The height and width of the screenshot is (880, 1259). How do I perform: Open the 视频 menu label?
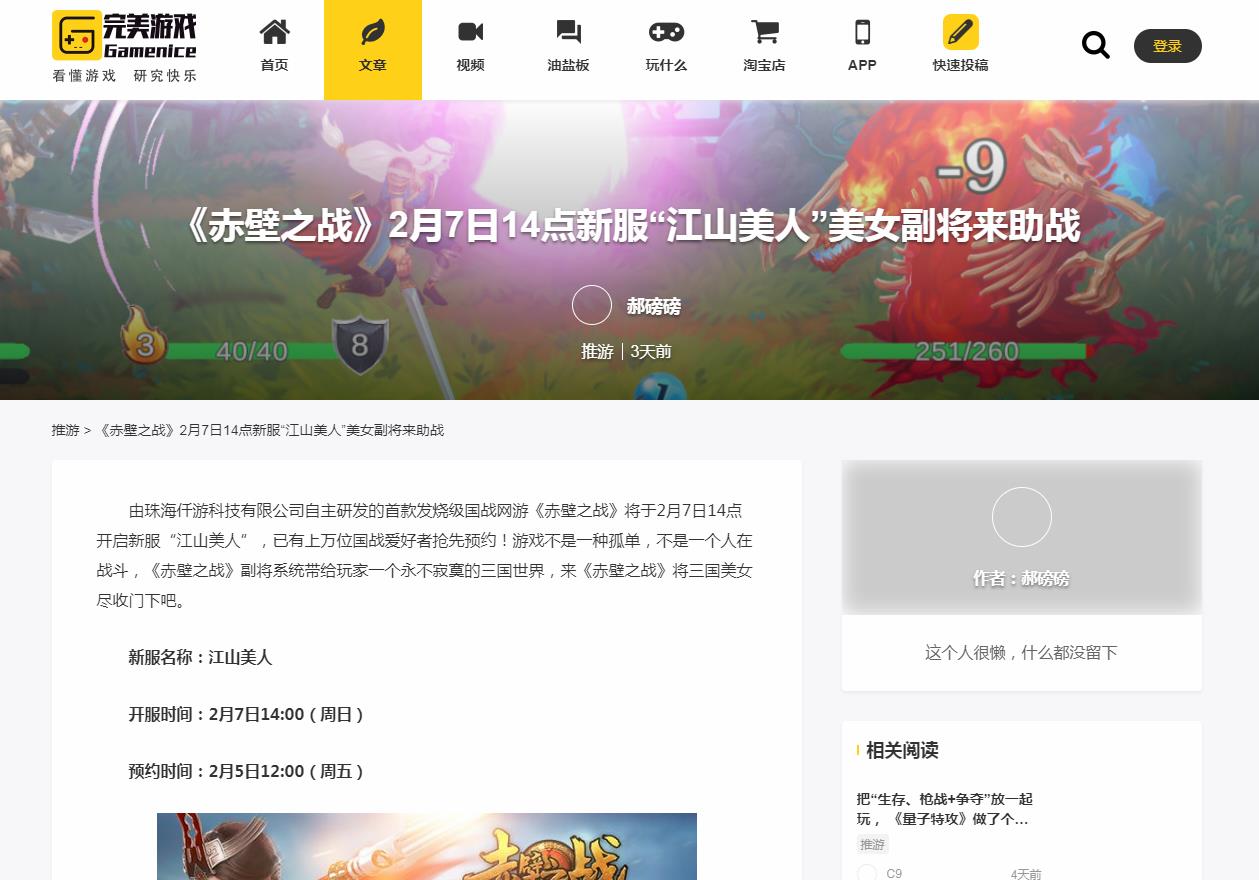471,65
